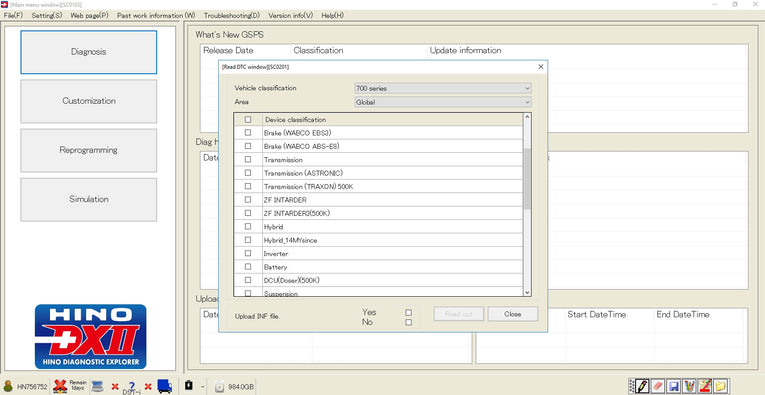Click the license Remain 1days icon
This screenshot has height=395, width=765.
[60, 386]
